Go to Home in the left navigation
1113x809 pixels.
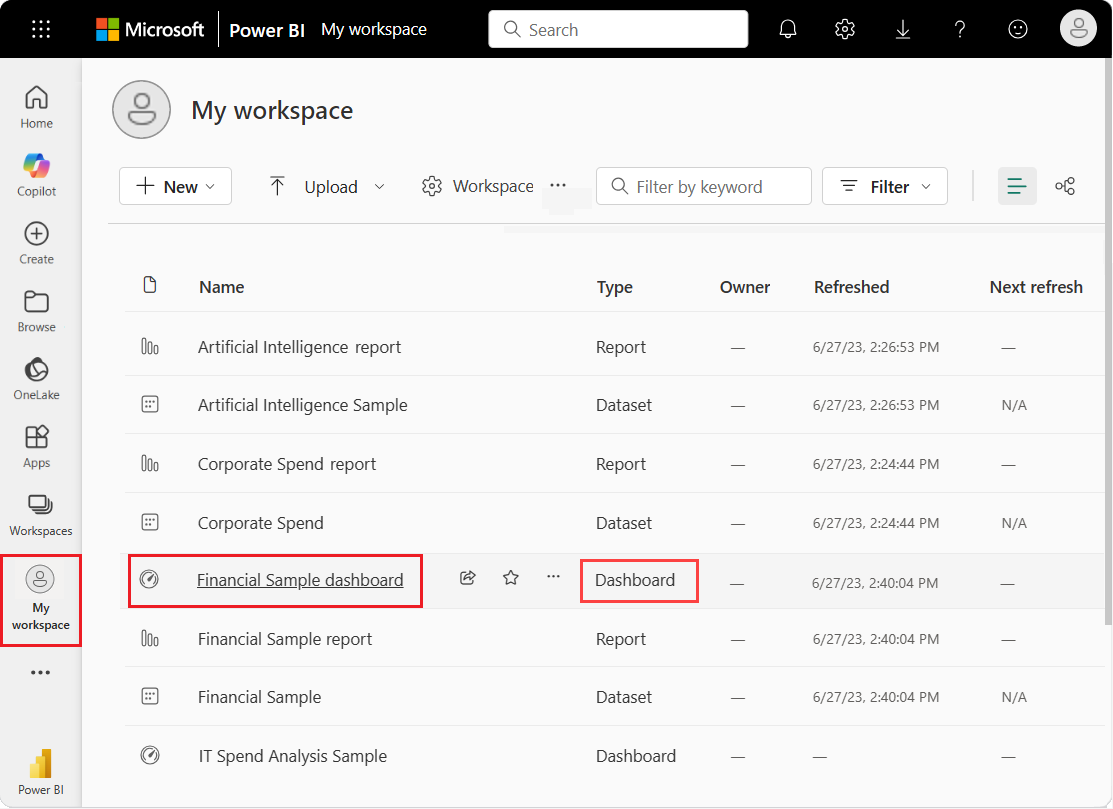pyautogui.click(x=37, y=106)
